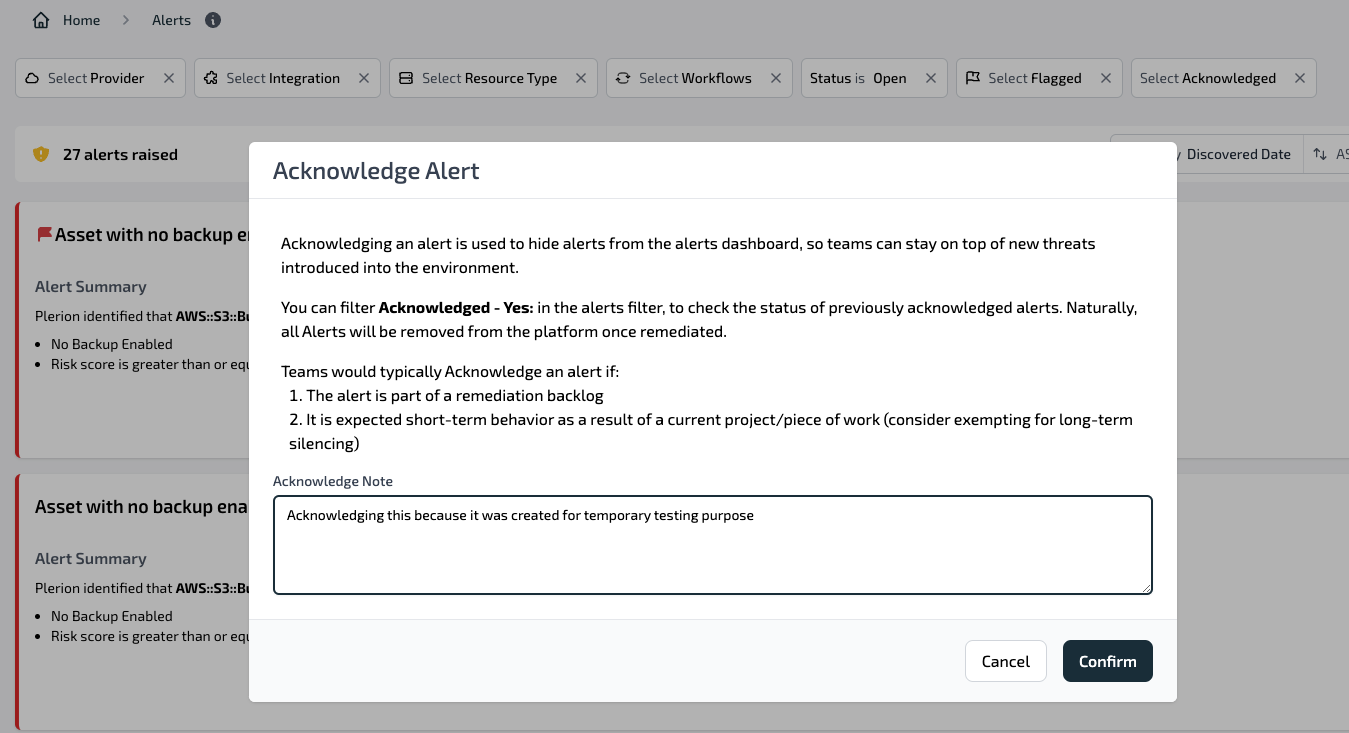Image resolution: width=1349 pixels, height=733 pixels.
Task: Click the shield icon next to 27 alerts raised
Action: [x=41, y=154]
